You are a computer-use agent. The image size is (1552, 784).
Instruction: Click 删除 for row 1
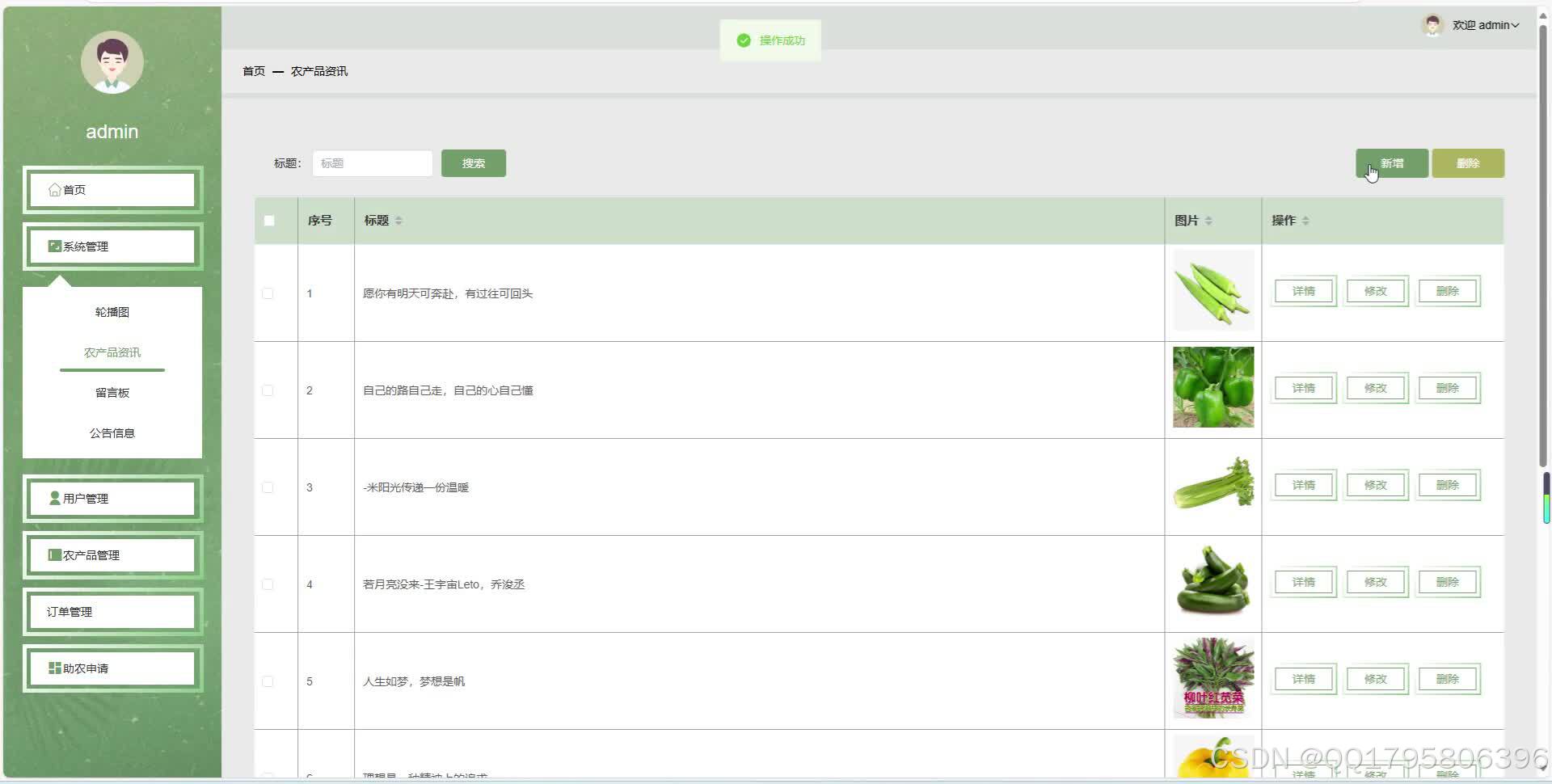(1448, 291)
